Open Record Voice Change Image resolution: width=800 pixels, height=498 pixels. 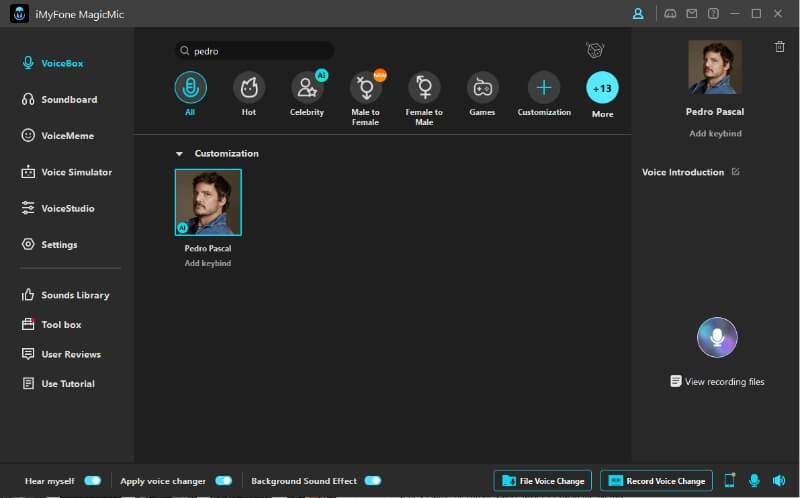point(657,481)
